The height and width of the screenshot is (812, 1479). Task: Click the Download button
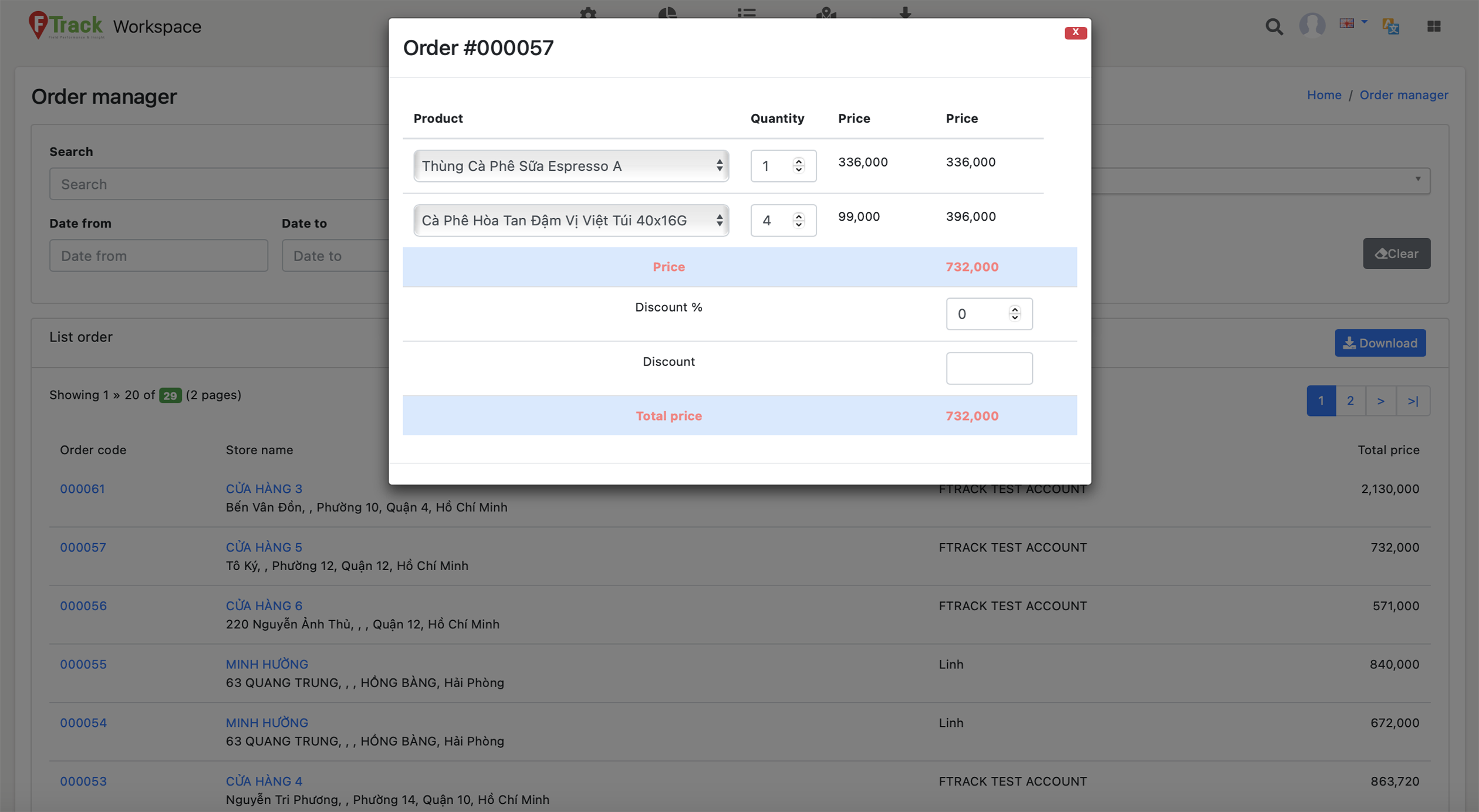[1379, 343]
